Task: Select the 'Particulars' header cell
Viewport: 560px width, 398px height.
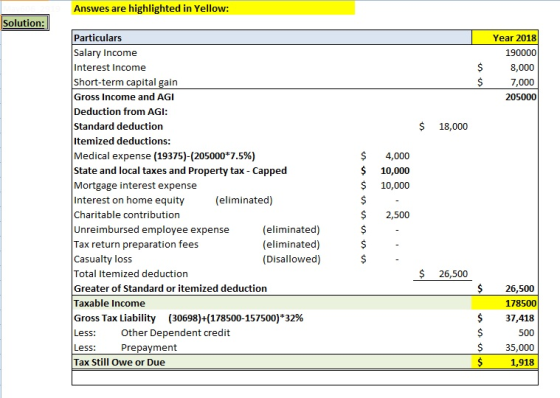Action: [x=271, y=38]
